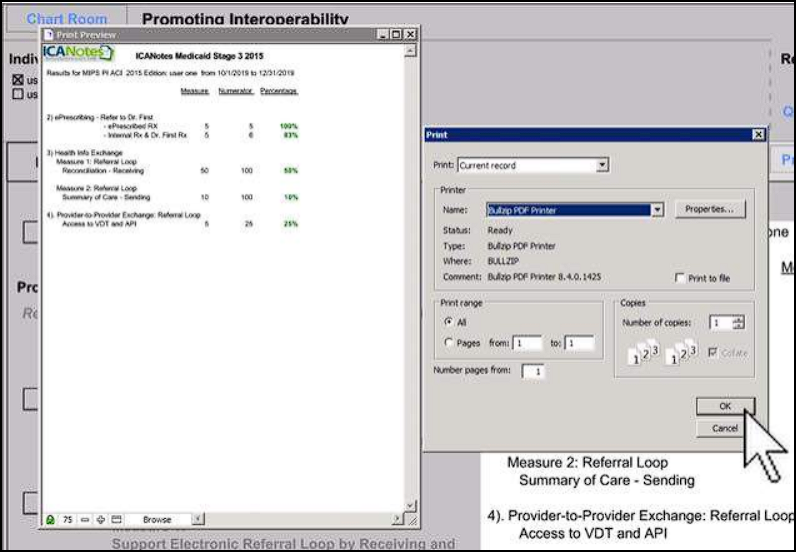Decrease number of copies with spinner down

pyautogui.click(x=739, y=326)
